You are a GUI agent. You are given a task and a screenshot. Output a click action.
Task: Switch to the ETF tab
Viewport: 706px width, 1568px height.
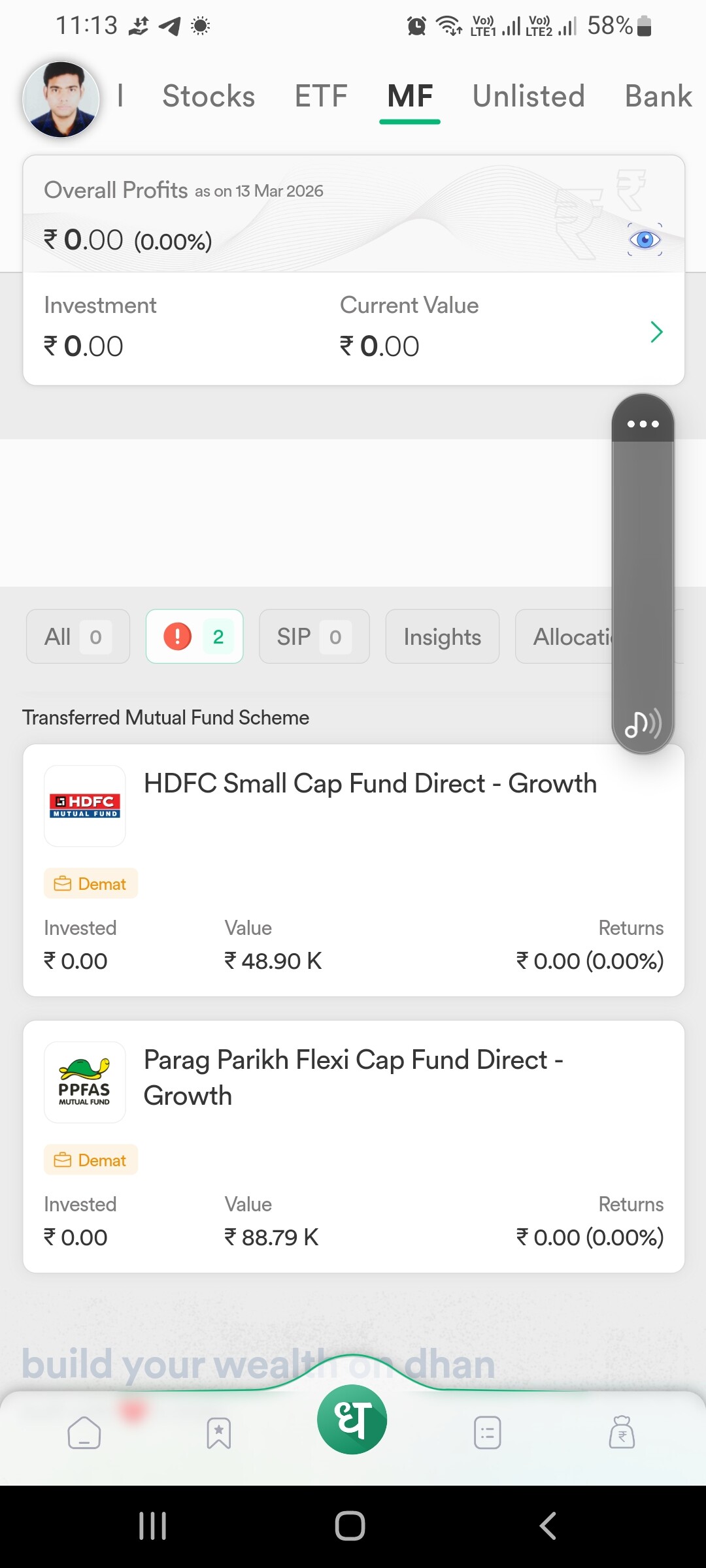[x=321, y=97]
